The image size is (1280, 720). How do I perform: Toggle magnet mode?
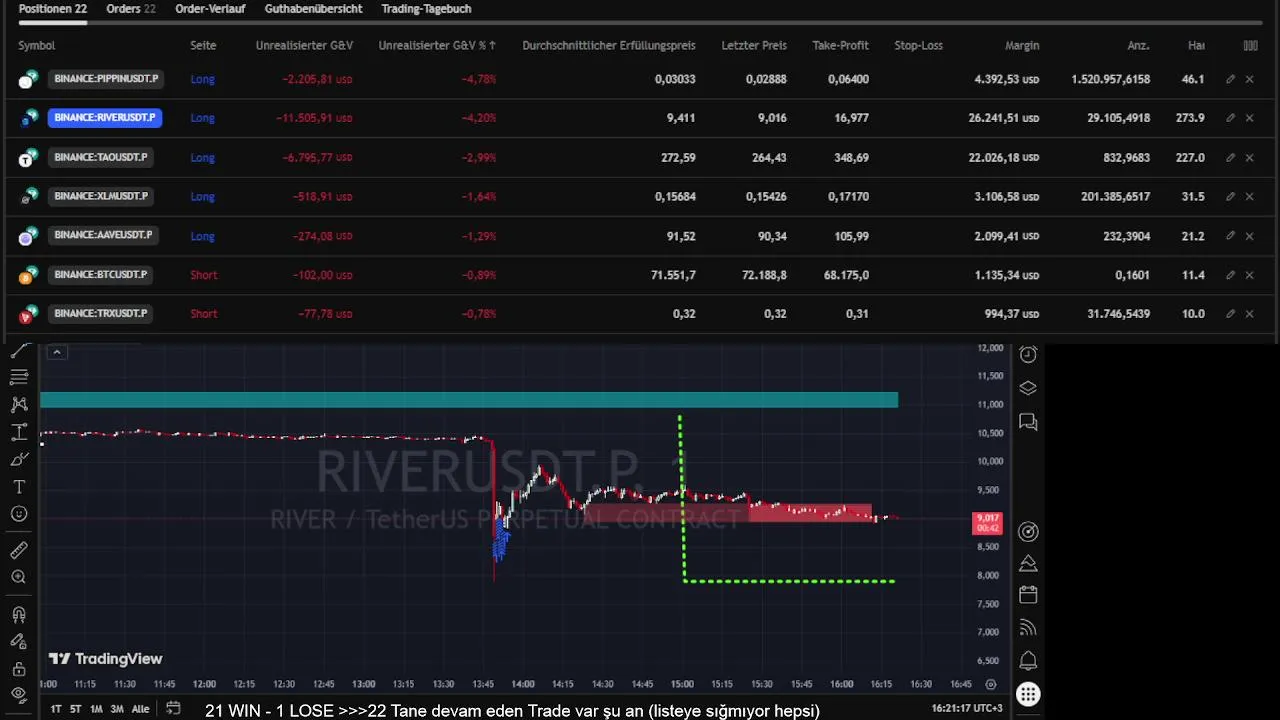point(18,614)
